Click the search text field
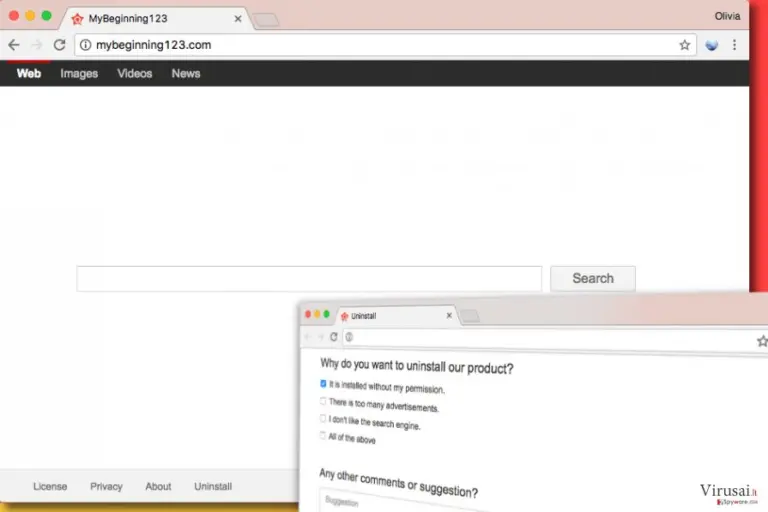This screenshot has height=512, width=768. (309, 279)
